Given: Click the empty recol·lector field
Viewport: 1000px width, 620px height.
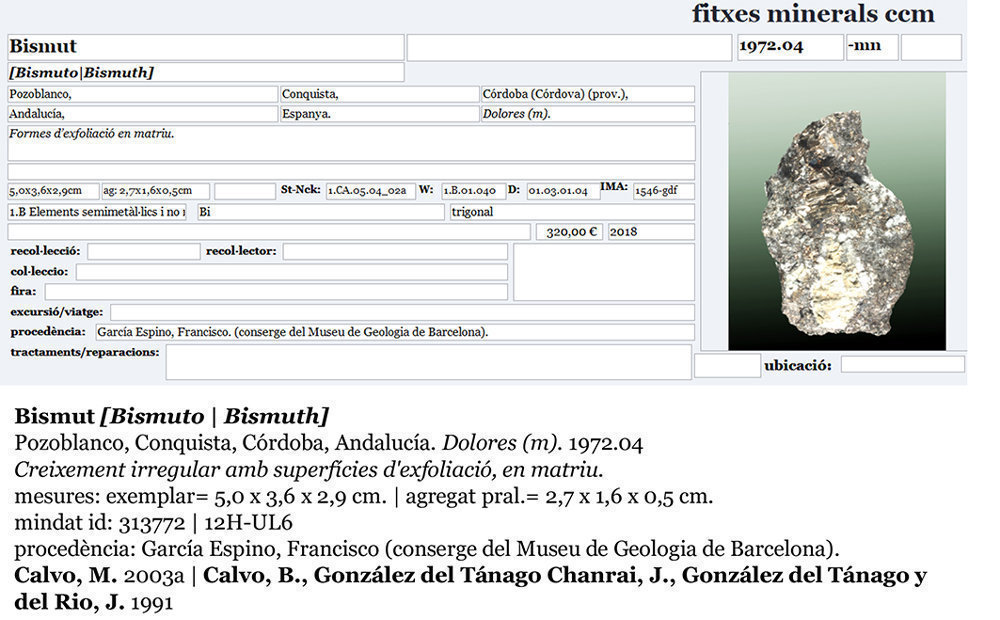Looking at the screenshot, I should coord(395,252).
